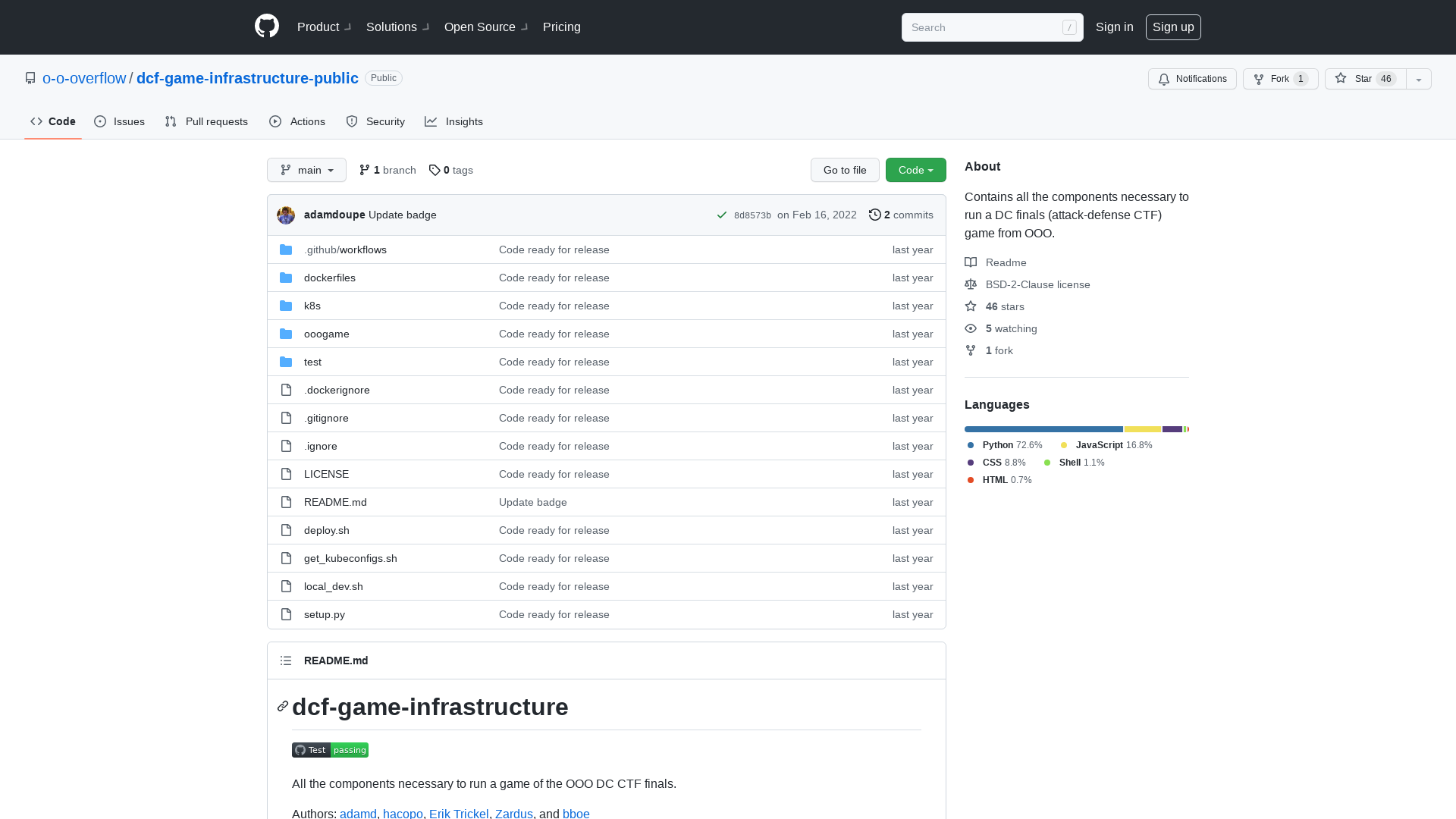The image size is (1456, 819).
Task: Click the CSS segment of language bar
Action: [1172, 429]
